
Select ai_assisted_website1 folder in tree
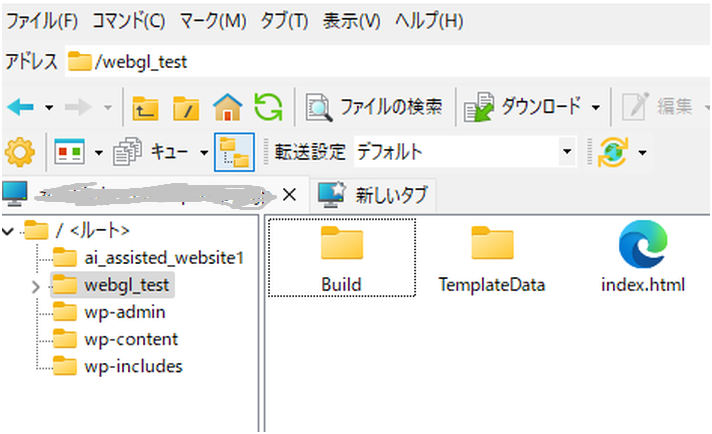click(x=148, y=258)
